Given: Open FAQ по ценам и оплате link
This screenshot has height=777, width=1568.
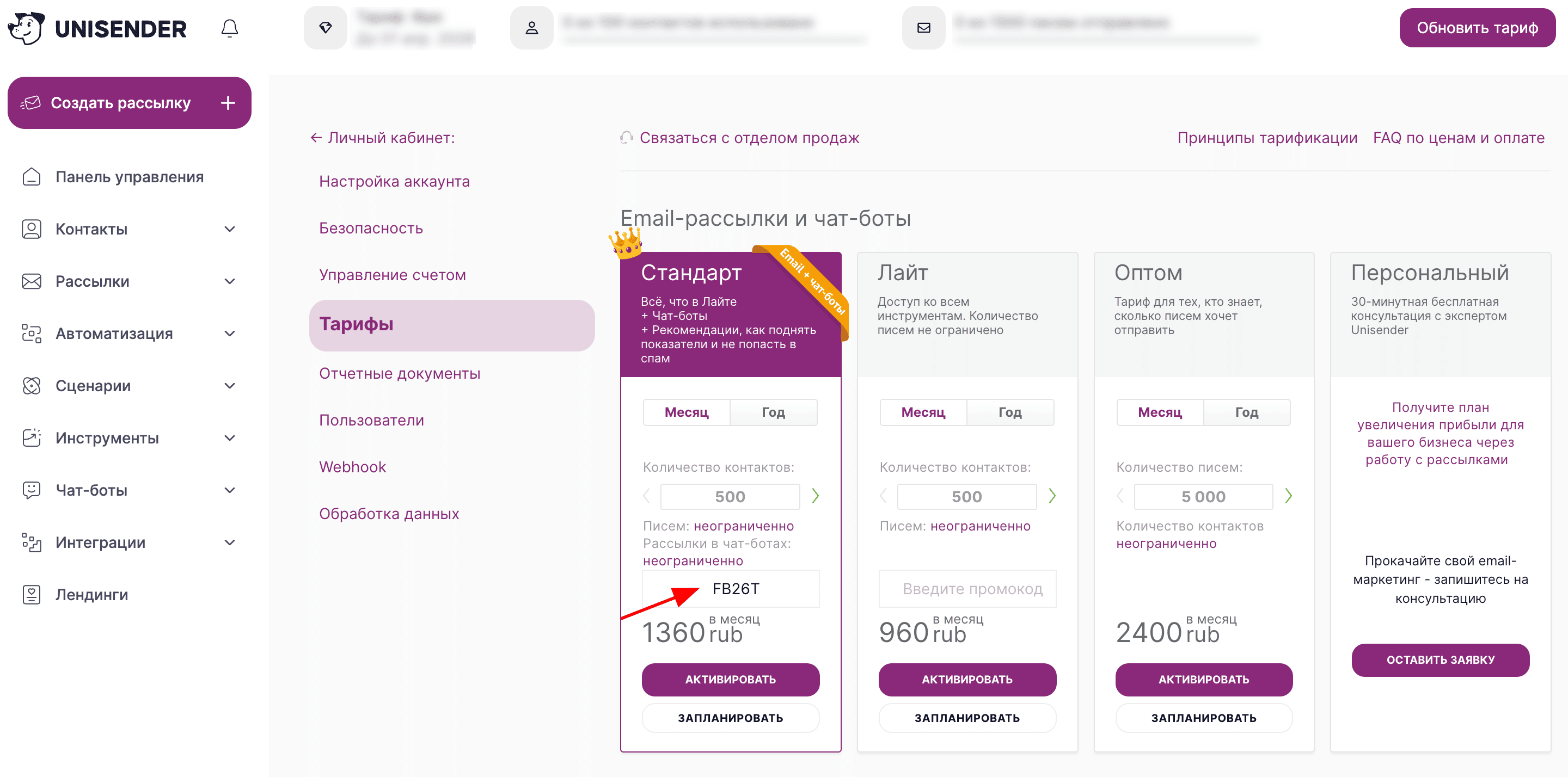Looking at the screenshot, I should (1459, 138).
